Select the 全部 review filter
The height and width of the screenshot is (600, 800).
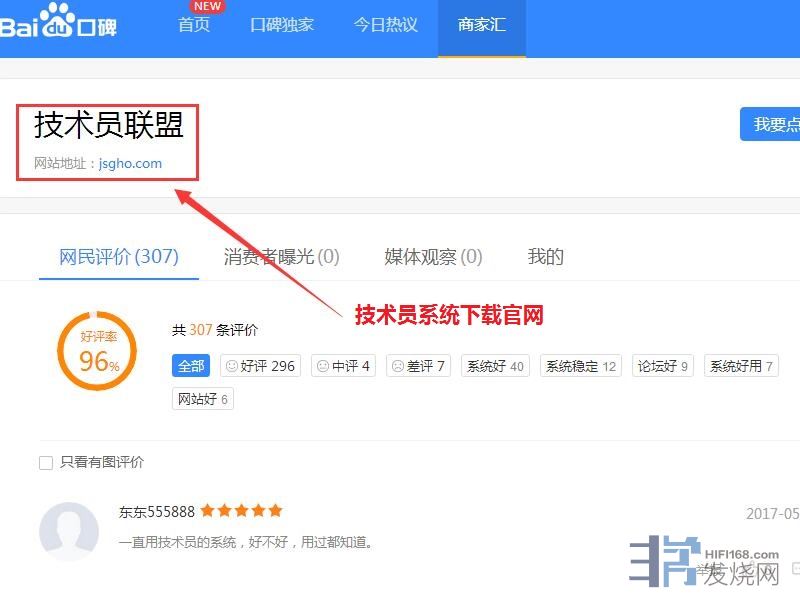pos(191,366)
